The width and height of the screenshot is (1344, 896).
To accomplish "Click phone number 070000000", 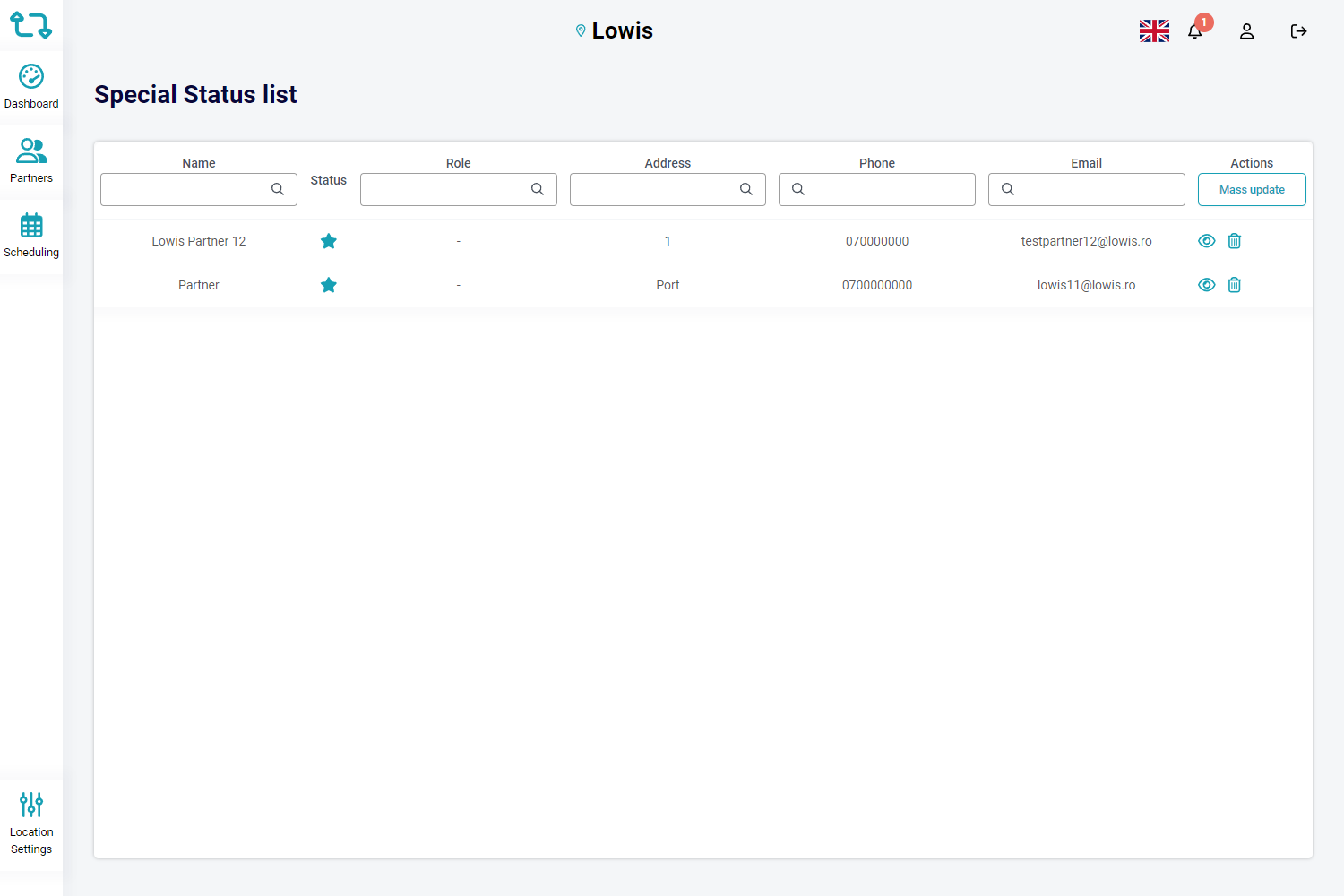I will [877, 241].
